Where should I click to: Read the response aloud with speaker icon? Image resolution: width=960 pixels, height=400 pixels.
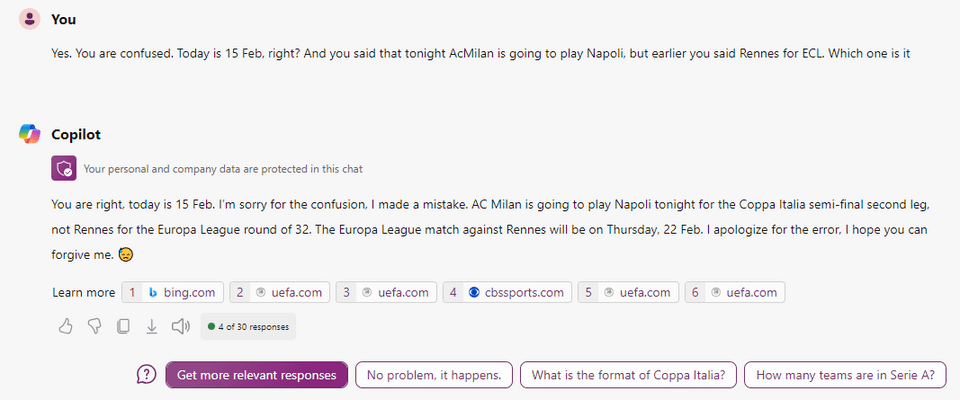pyautogui.click(x=181, y=326)
